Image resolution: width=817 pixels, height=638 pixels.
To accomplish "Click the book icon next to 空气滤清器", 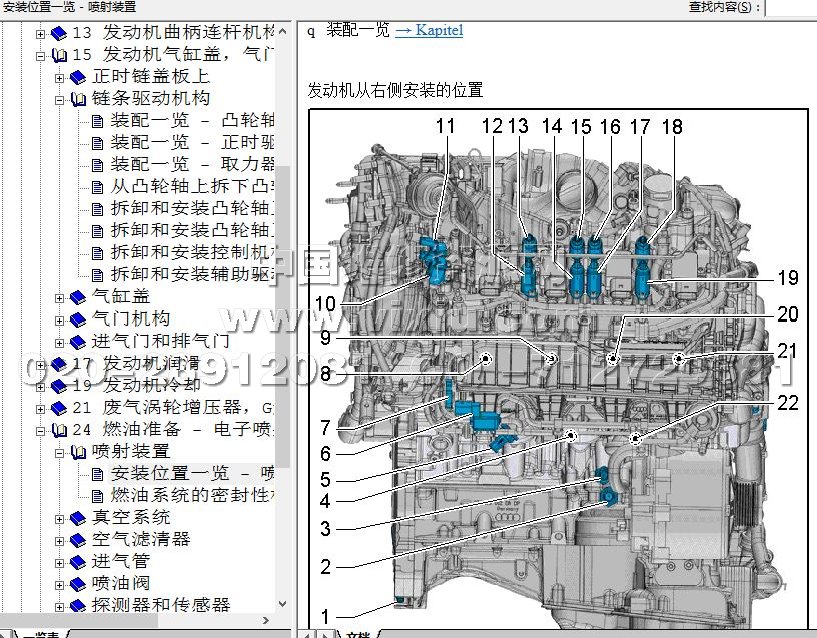I will coord(76,540).
